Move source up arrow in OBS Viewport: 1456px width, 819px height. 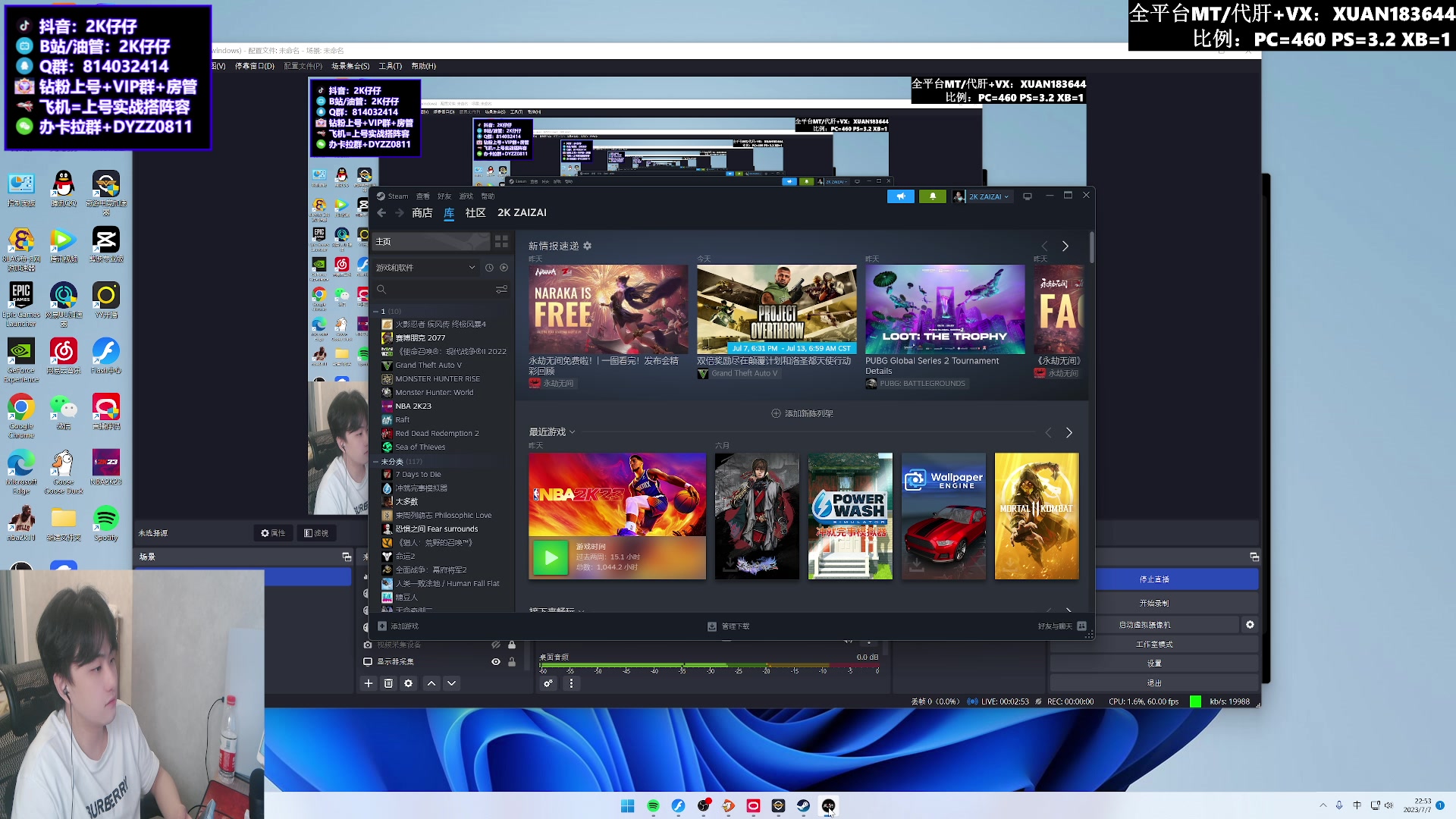(431, 683)
